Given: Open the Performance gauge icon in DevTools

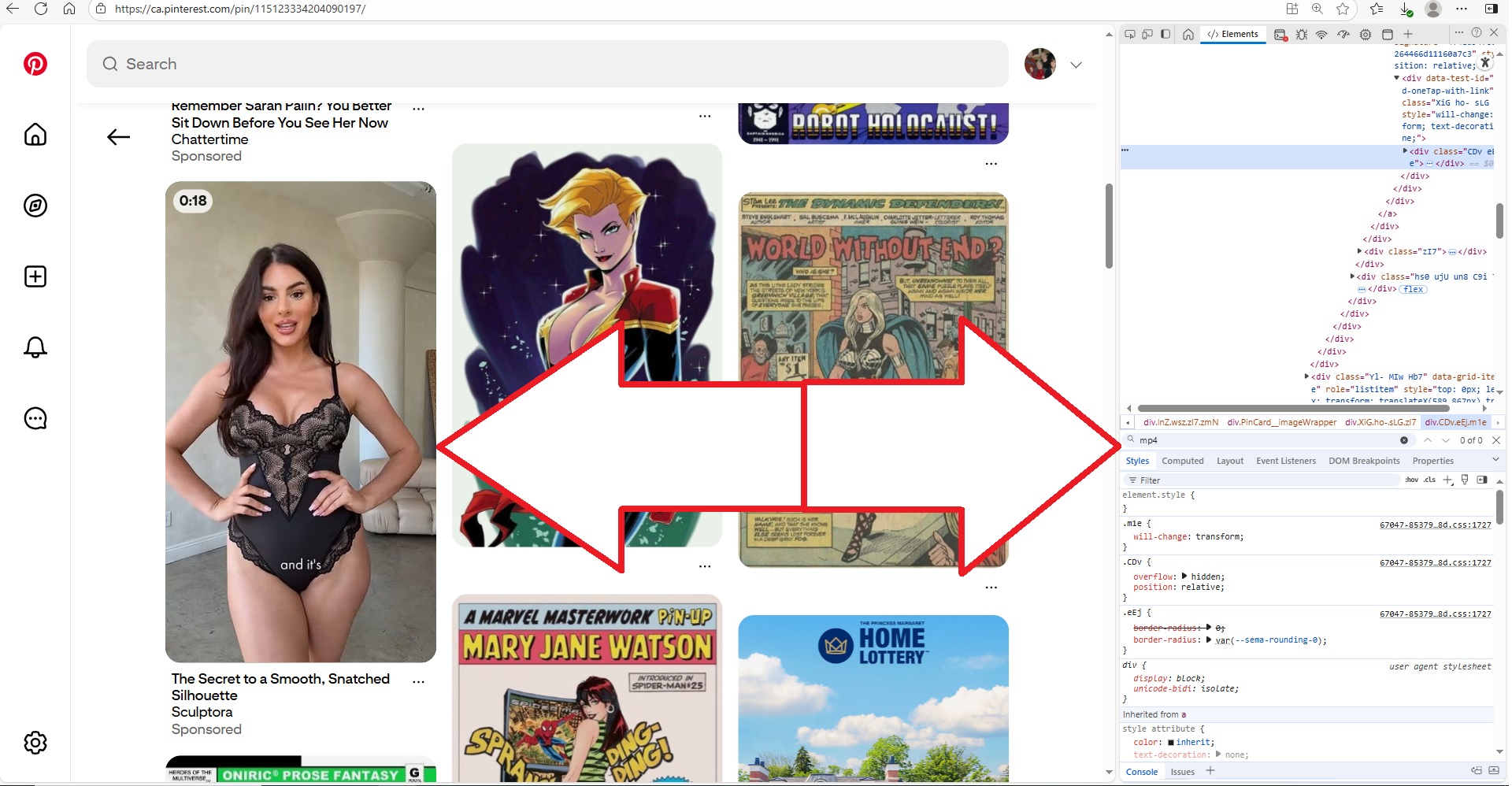Looking at the screenshot, I should 1343,35.
